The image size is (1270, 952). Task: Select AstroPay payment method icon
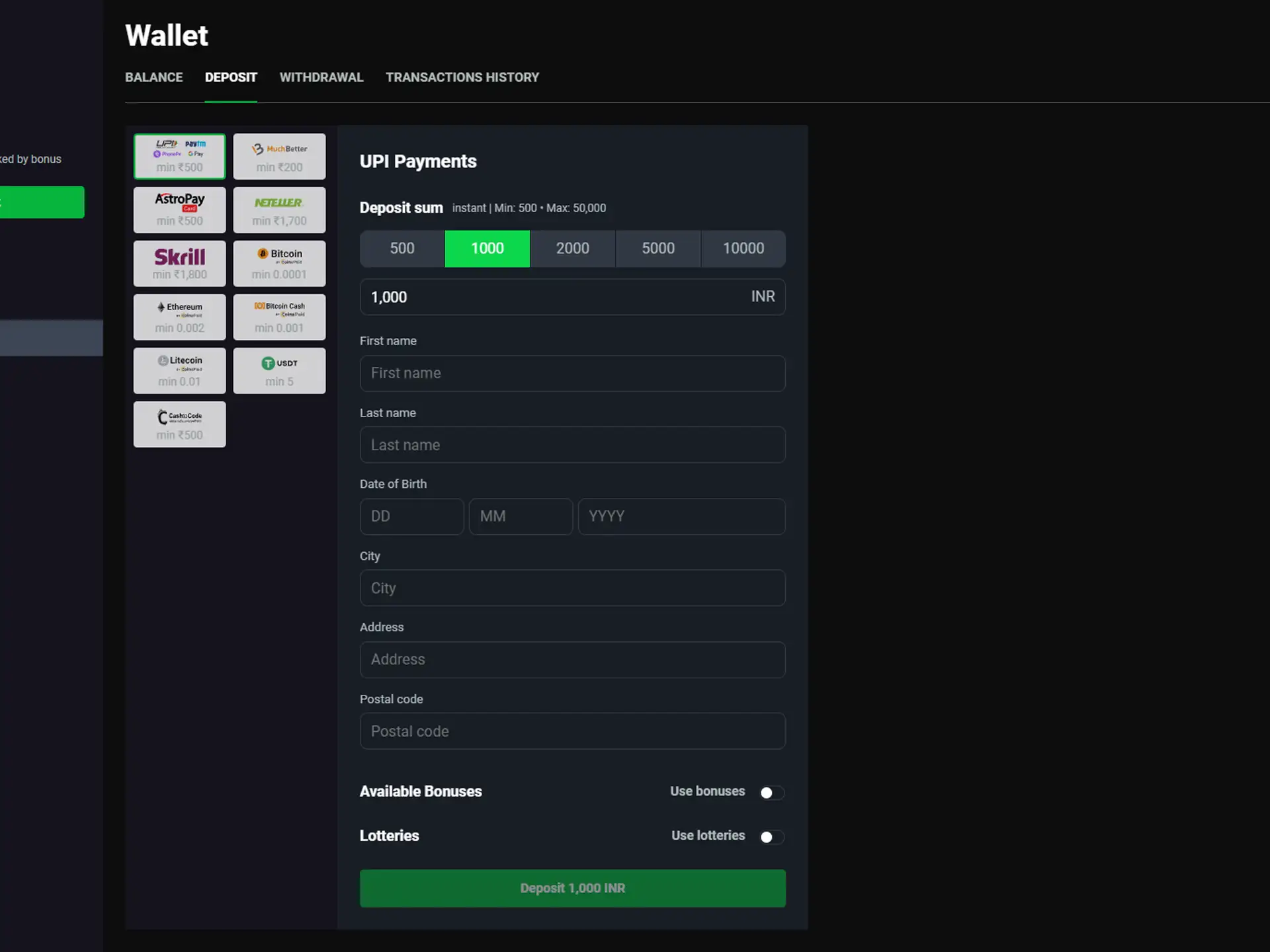179,209
